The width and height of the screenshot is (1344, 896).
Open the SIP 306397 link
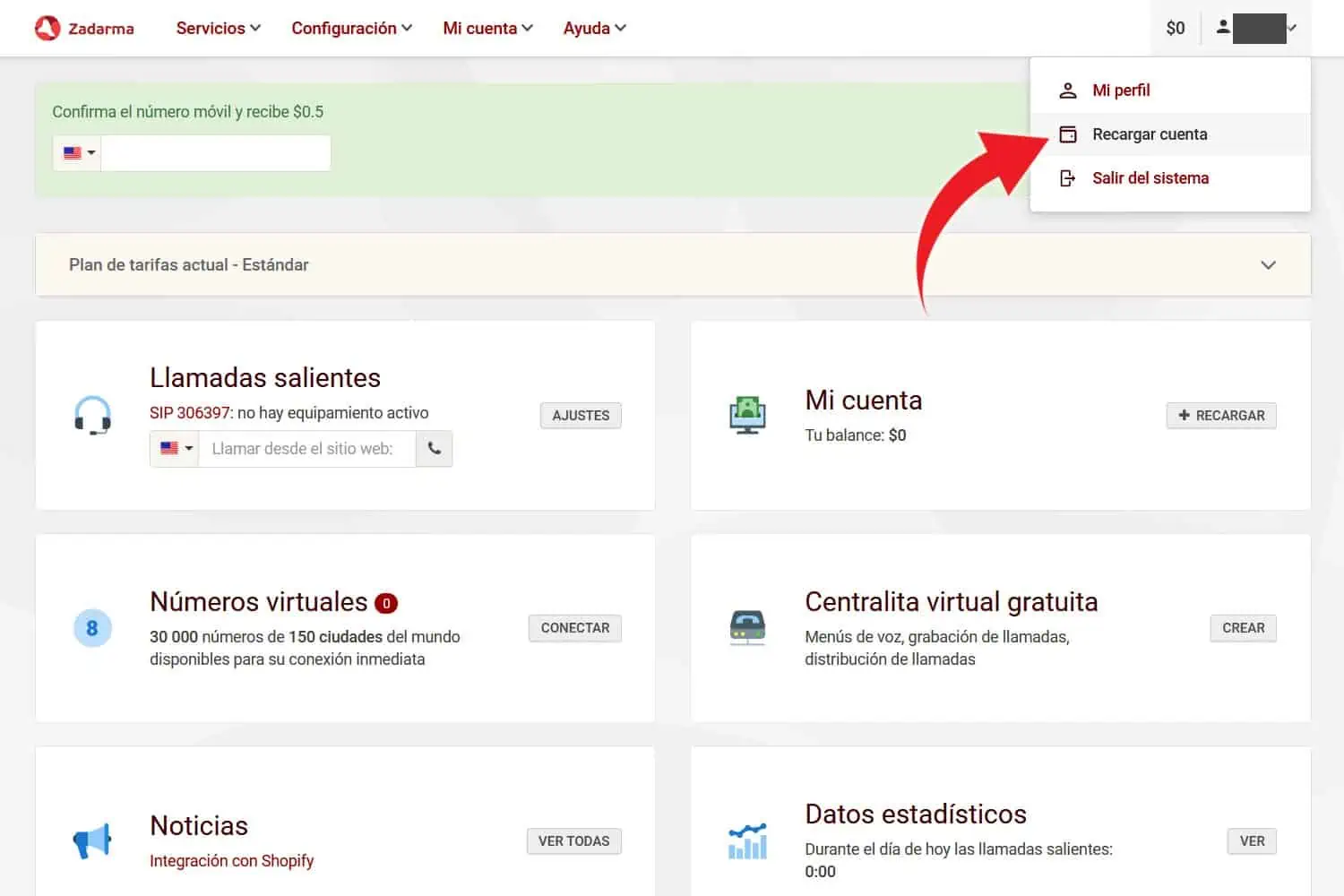pyautogui.click(x=191, y=413)
